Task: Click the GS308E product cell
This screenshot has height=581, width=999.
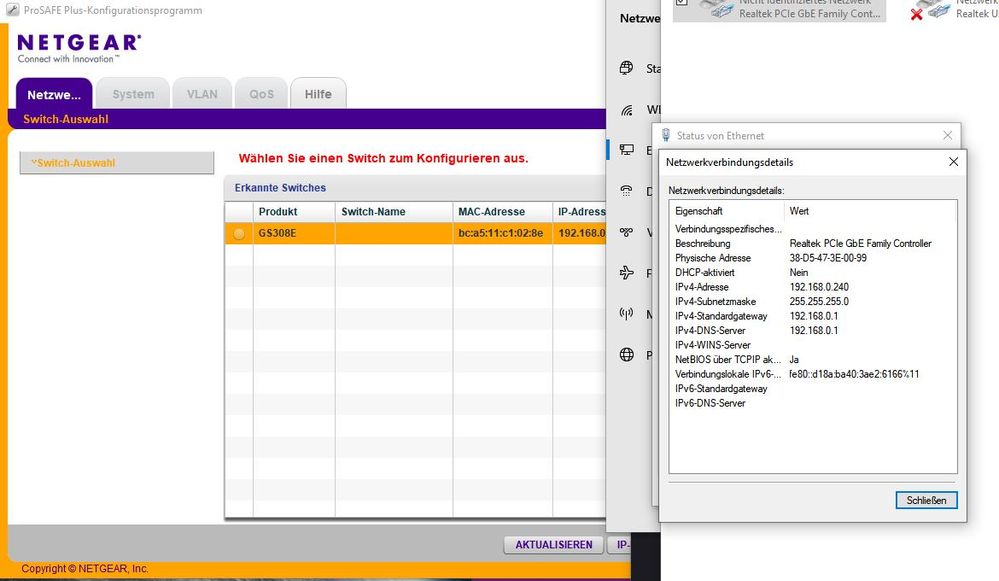Action: click(x=294, y=233)
